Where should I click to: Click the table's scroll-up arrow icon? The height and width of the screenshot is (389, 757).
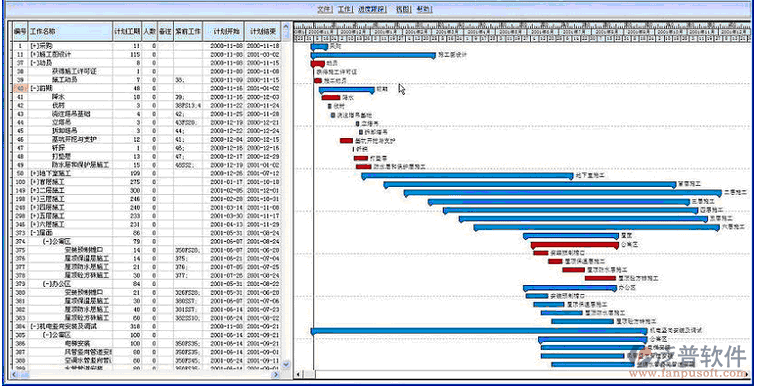click(x=285, y=27)
